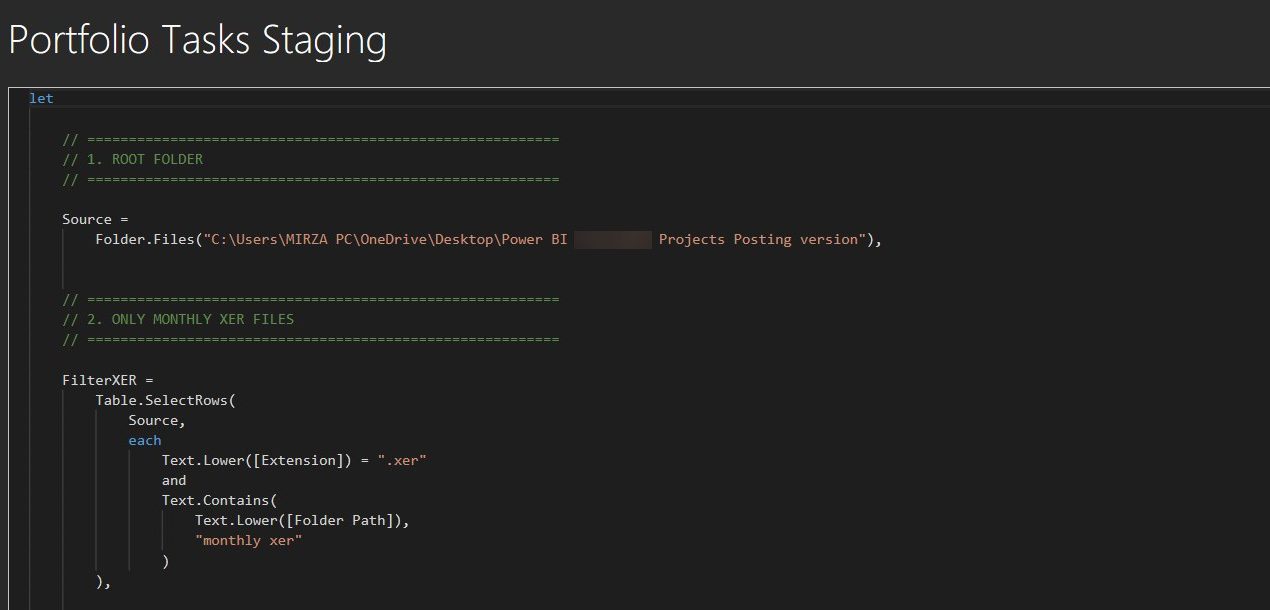Image resolution: width=1270 pixels, height=610 pixels.
Task: Click the "FilterXER =" assignment line
Action: click(x=108, y=380)
